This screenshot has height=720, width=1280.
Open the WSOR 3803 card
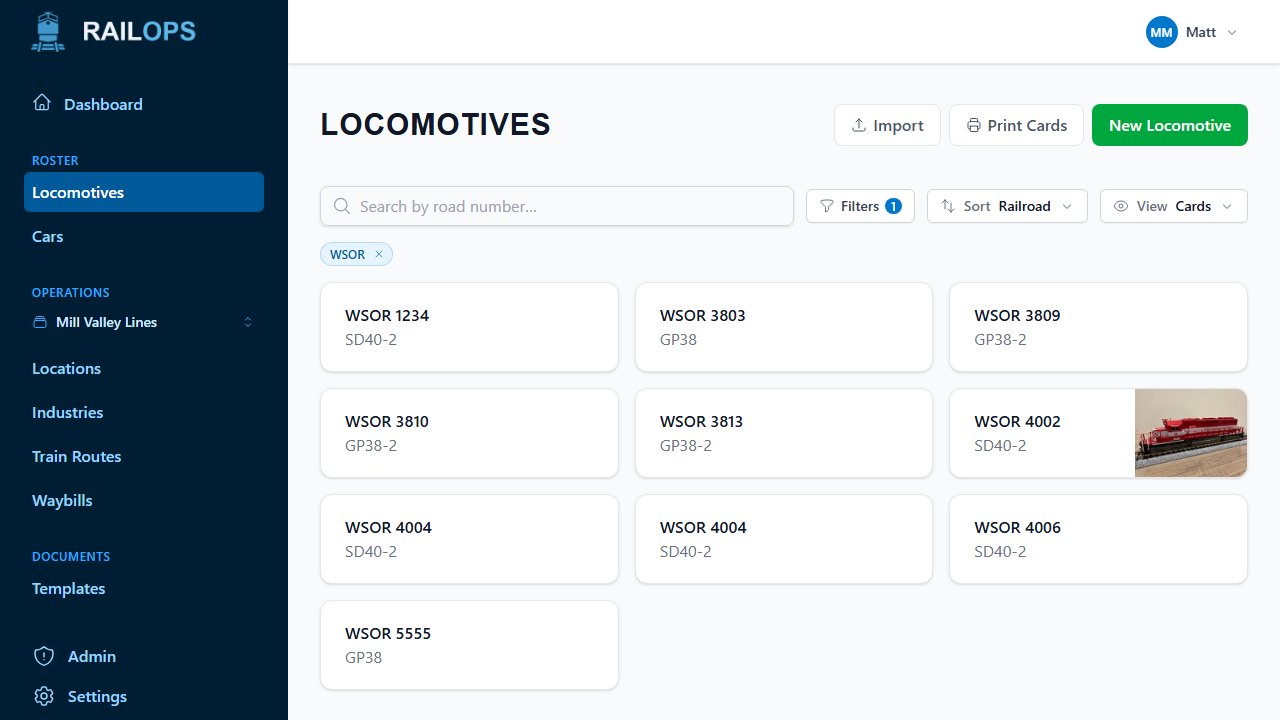pos(784,327)
